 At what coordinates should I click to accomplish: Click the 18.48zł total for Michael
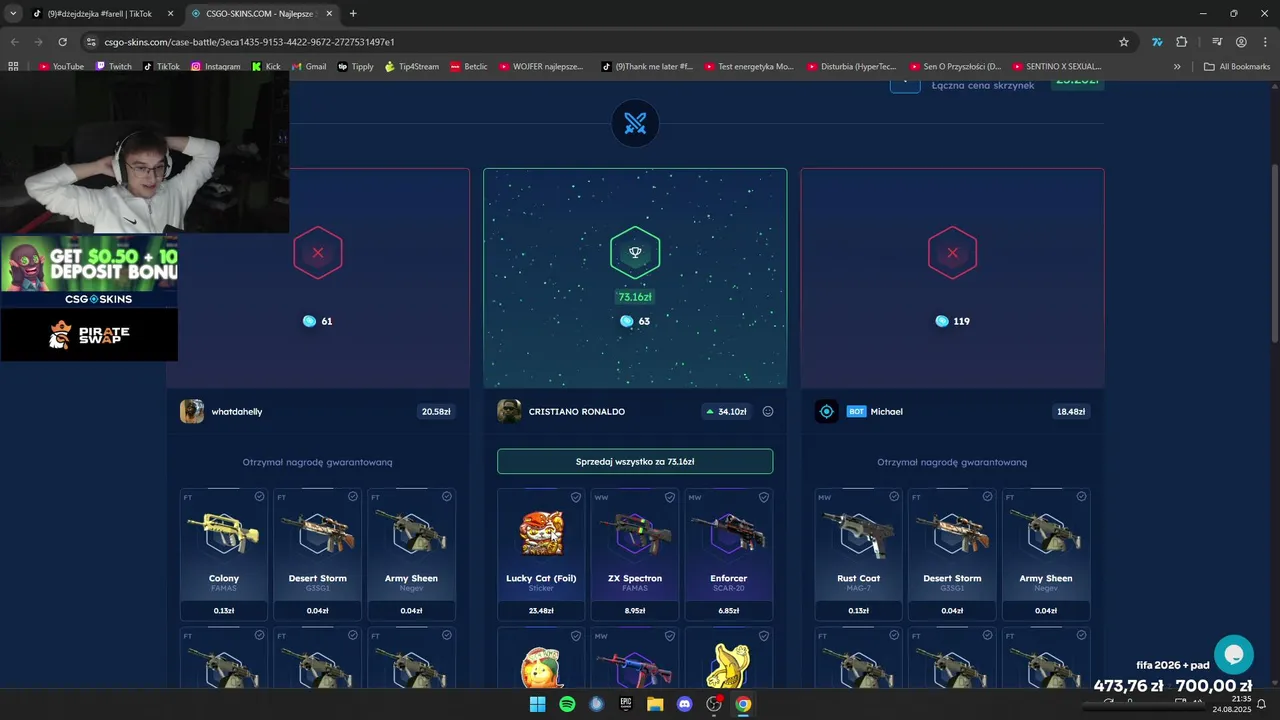pyautogui.click(x=1071, y=411)
